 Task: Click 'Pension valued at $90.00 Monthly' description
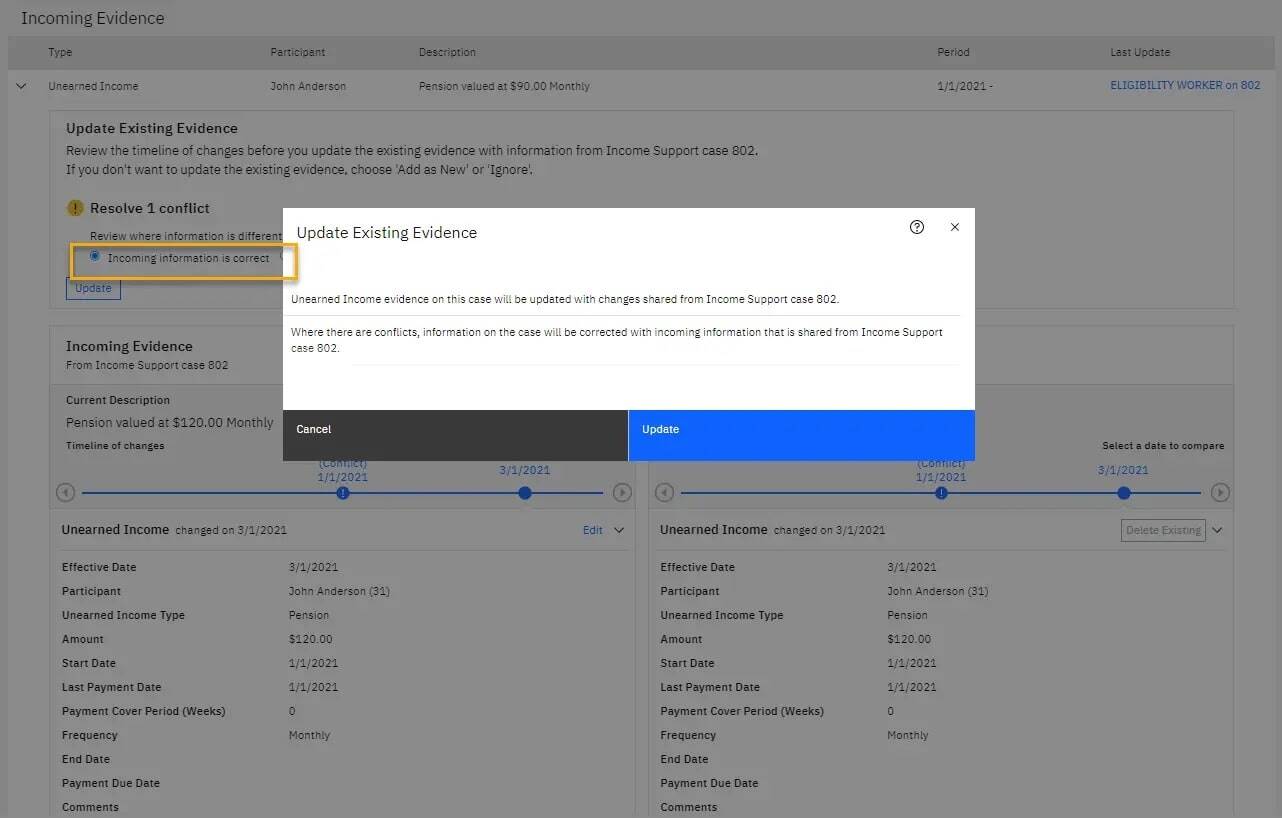504,87
